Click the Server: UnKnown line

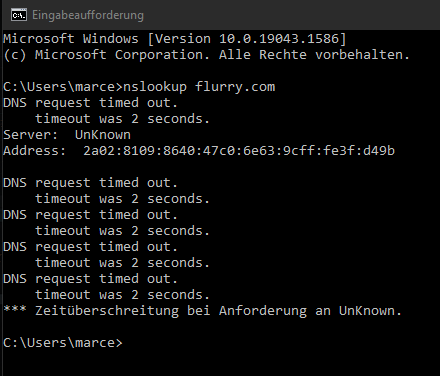pyautogui.click(x=67, y=135)
